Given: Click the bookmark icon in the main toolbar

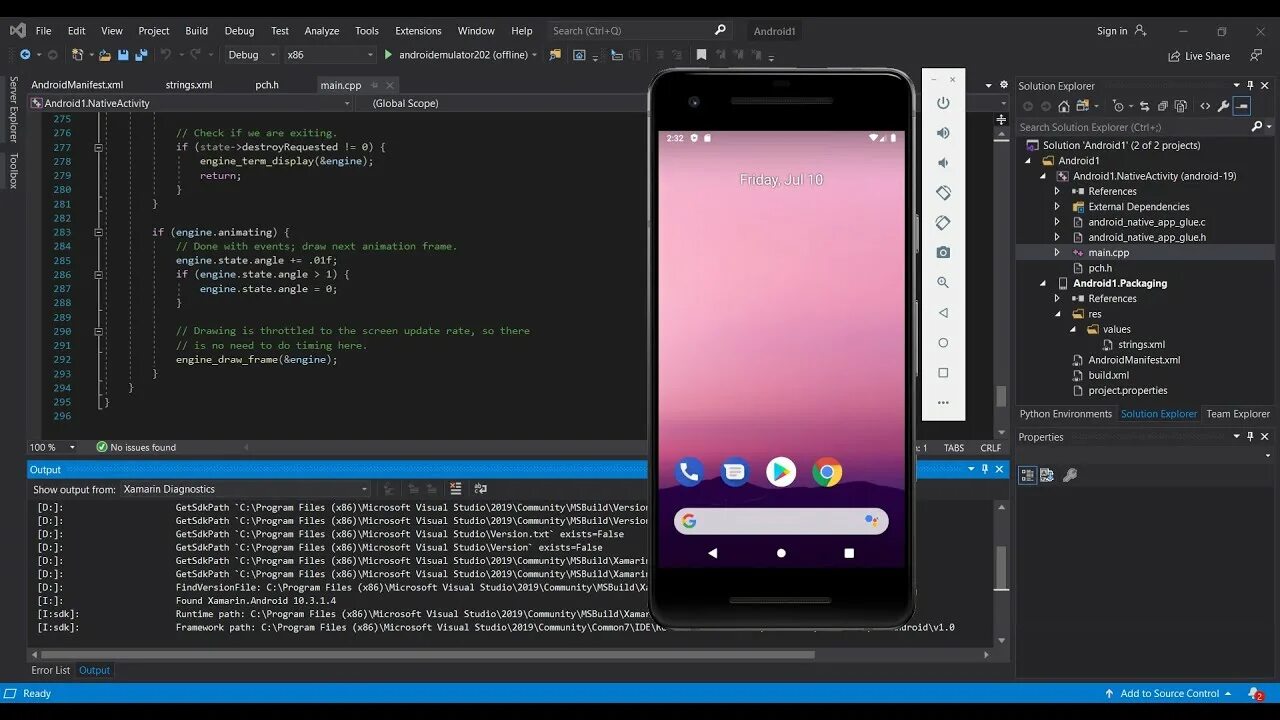Looking at the screenshot, I should 702,55.
